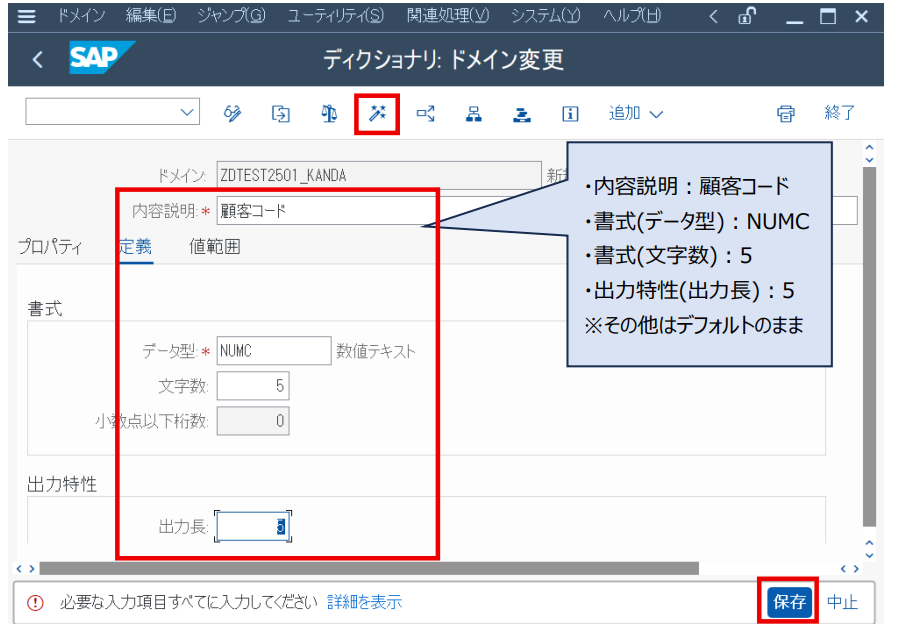Screen dimensions: 913x630
Task: Click the vertical scrollbar thumb
Action: 869,346
